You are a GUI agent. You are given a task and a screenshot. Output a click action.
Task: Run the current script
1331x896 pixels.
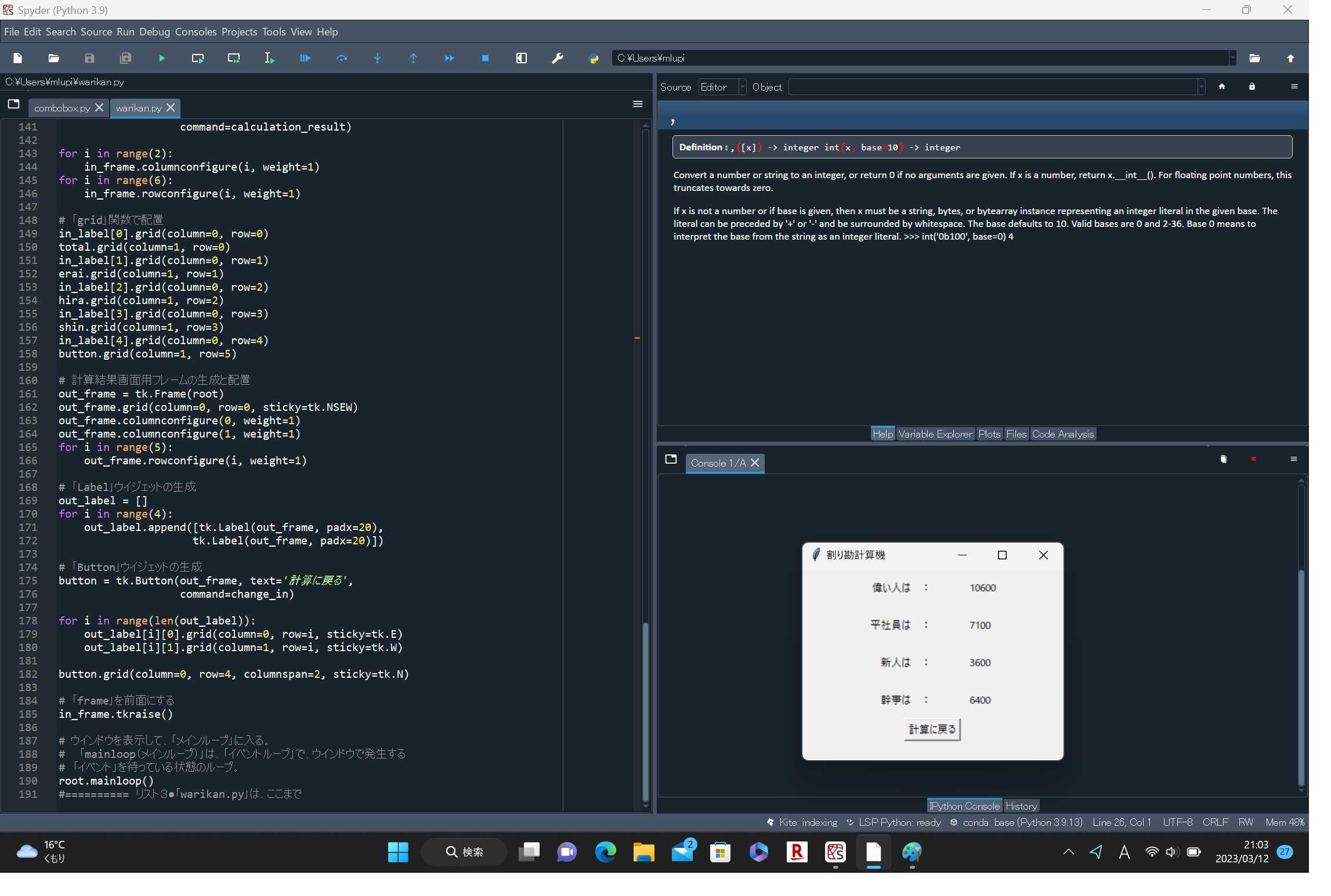161,58
